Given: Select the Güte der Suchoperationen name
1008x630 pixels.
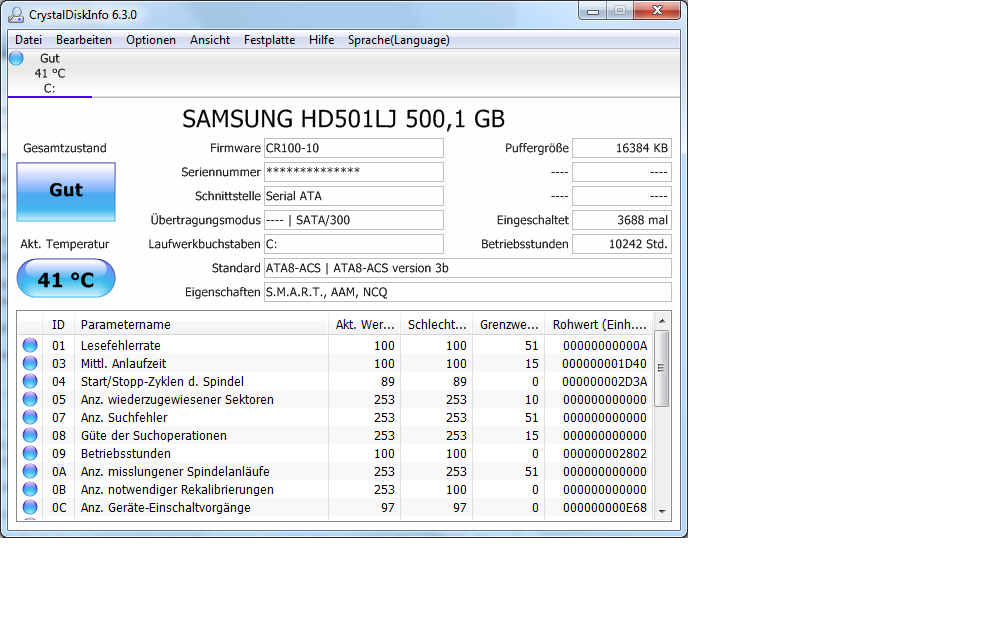Looking at the screenshot, I should (154, 435).
